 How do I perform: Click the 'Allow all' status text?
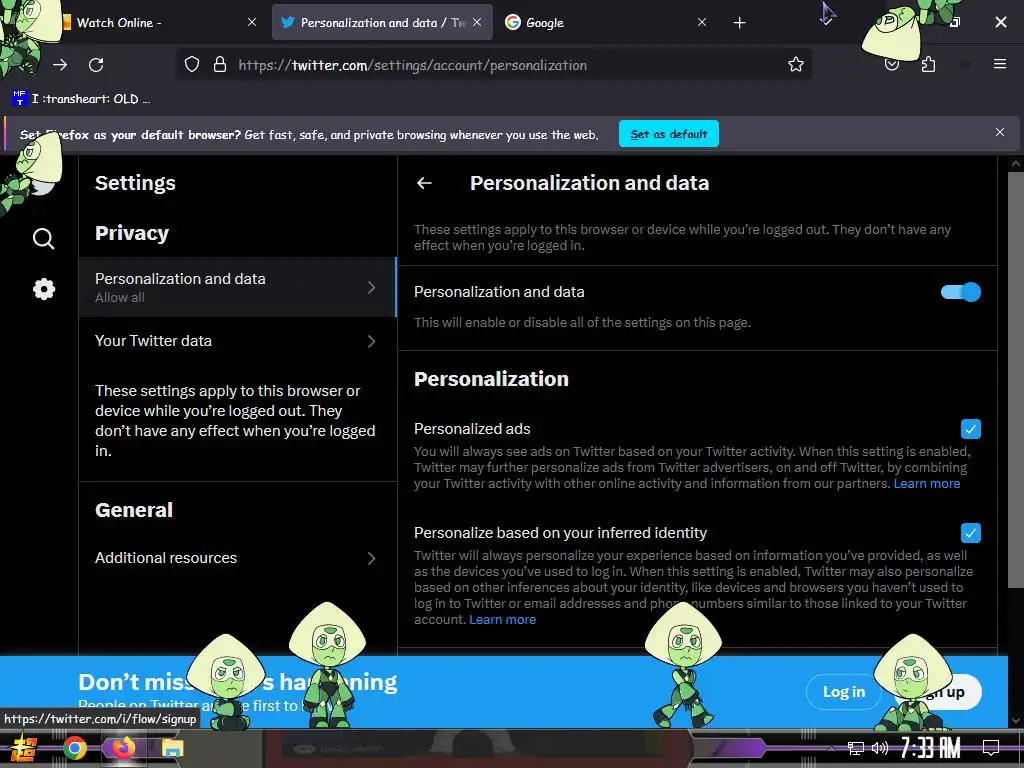(x=120, y=298)
